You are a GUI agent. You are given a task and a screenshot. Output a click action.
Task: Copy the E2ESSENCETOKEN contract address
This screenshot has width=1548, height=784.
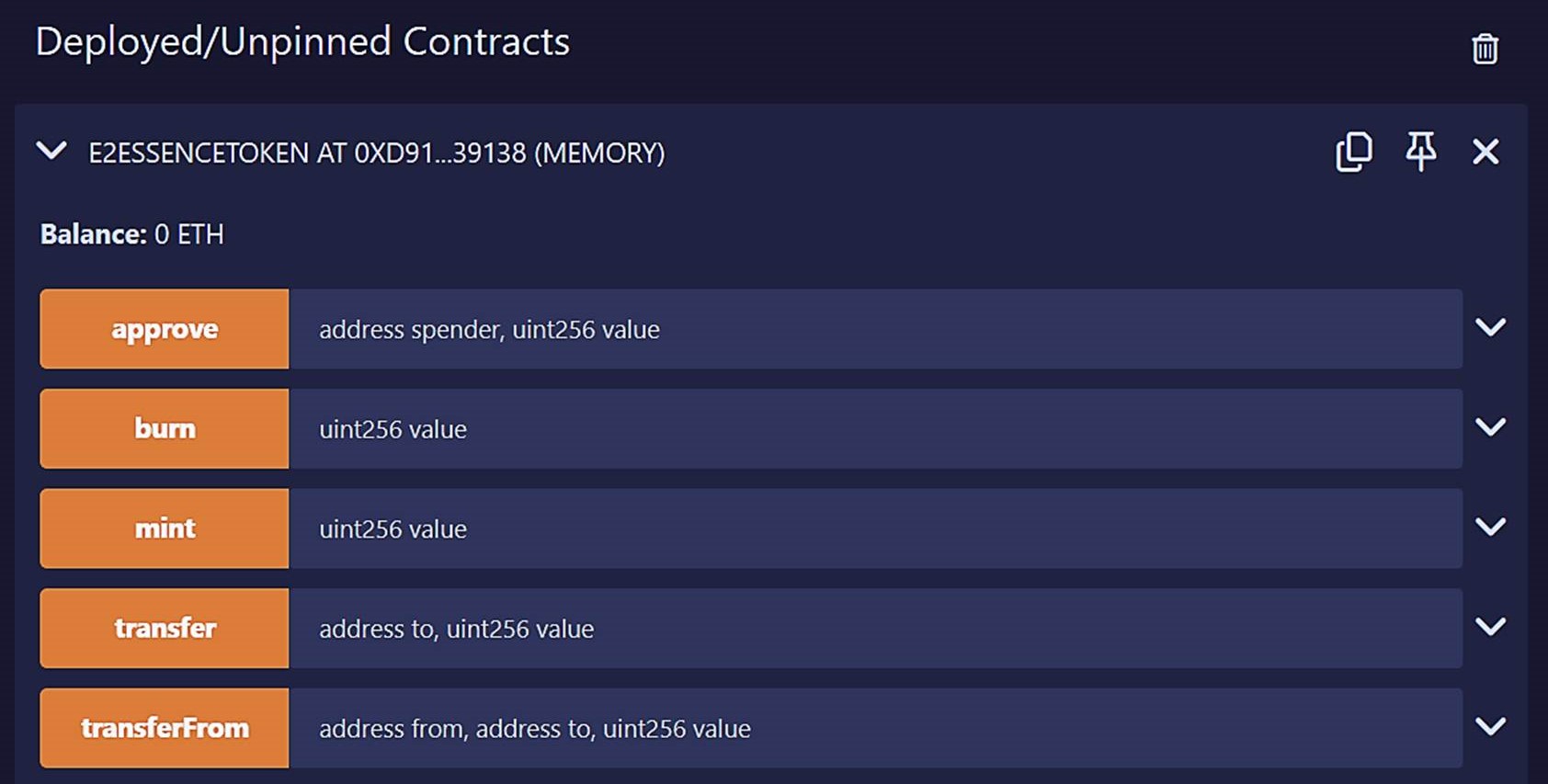(x=1353, y=152)
